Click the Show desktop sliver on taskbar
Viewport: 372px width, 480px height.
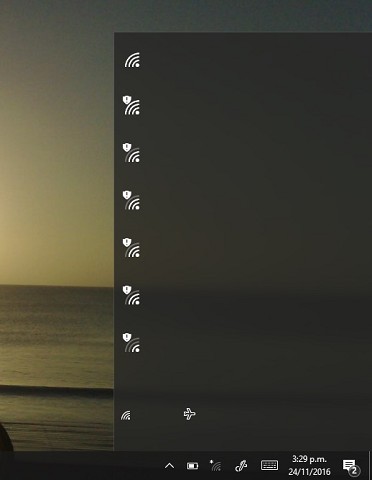click(370, 466)
